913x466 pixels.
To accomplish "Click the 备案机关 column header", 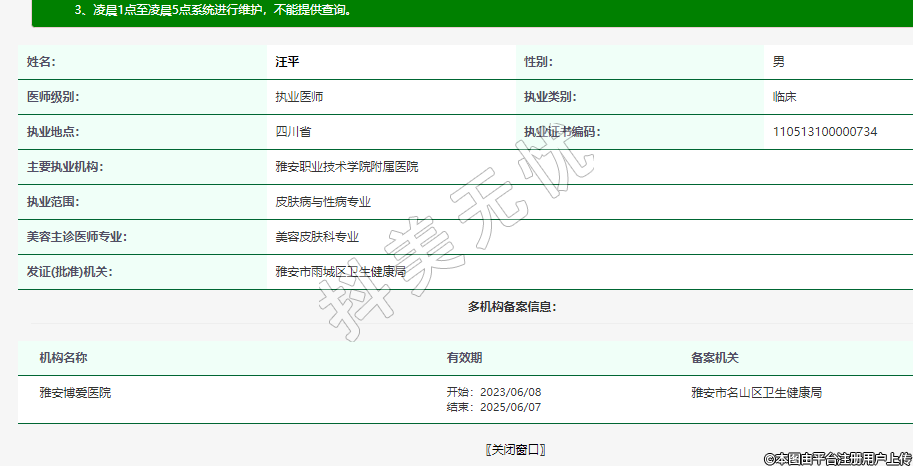I will coord(715,358).
